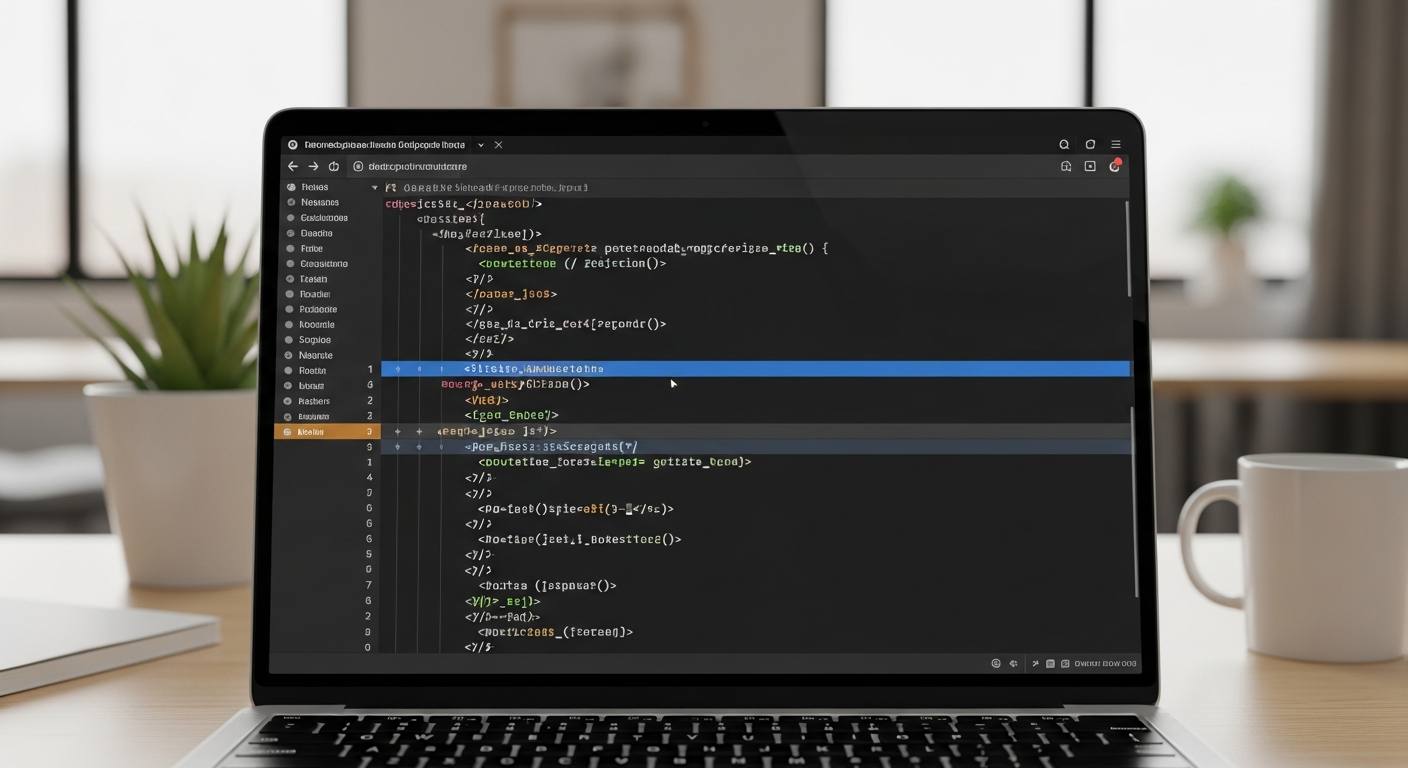Click the site info icon in the address bar
The height and width of the screenshot is (768, 1408).
pyautogui.click(x=358, y=166)
